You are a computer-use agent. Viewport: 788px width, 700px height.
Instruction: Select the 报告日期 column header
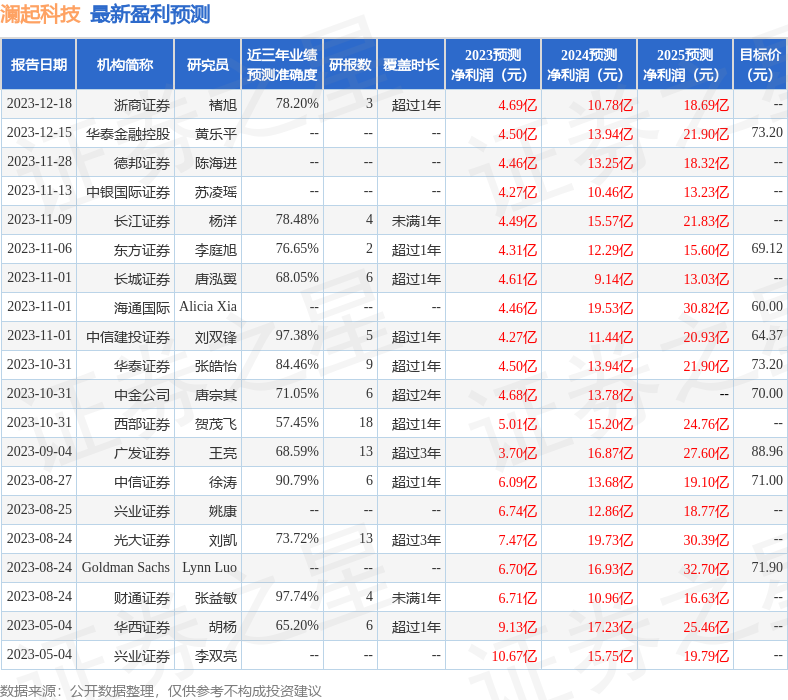tap(39, 64)
